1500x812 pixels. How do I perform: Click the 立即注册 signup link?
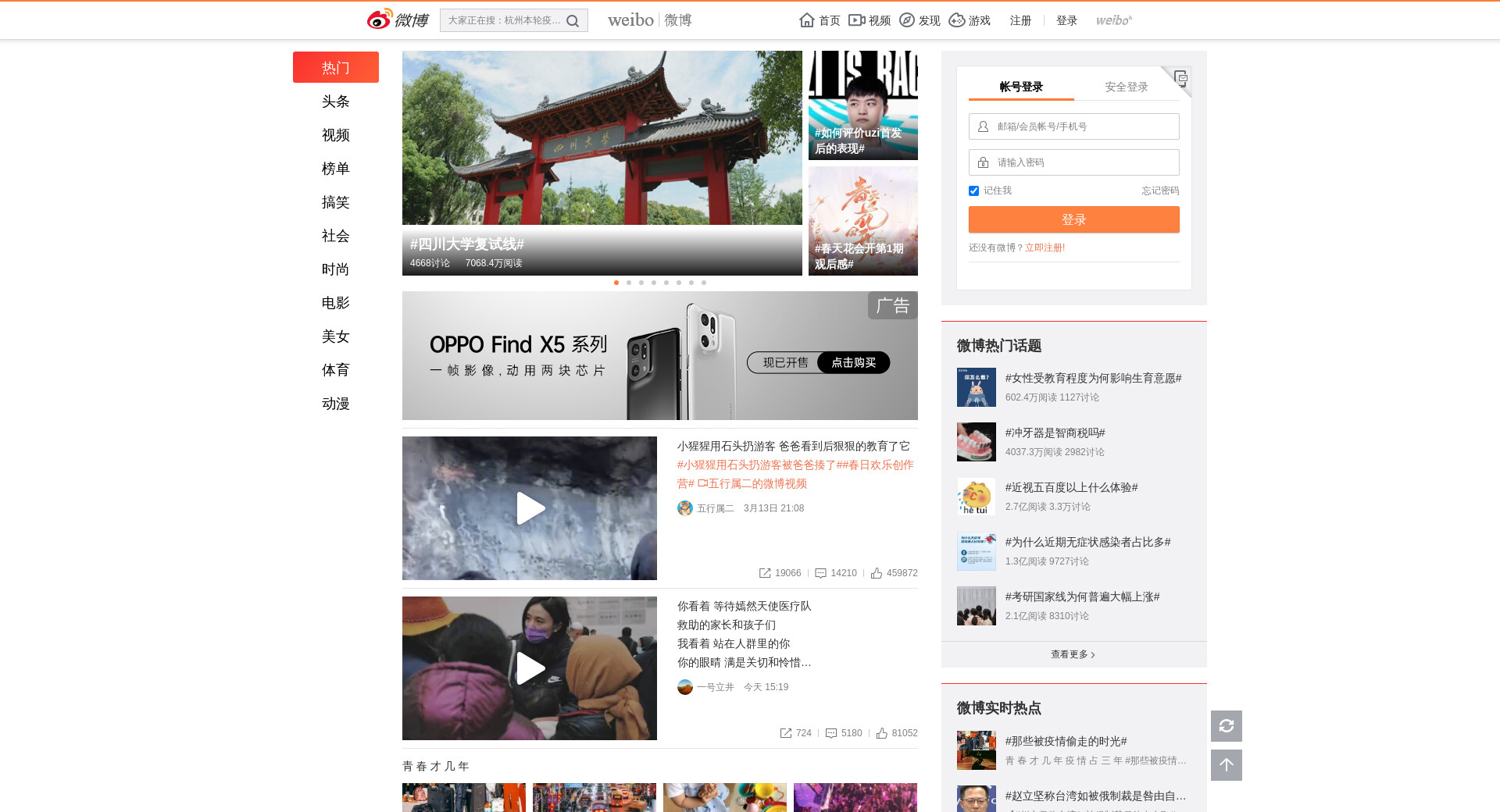click(x=1045, y=248)
